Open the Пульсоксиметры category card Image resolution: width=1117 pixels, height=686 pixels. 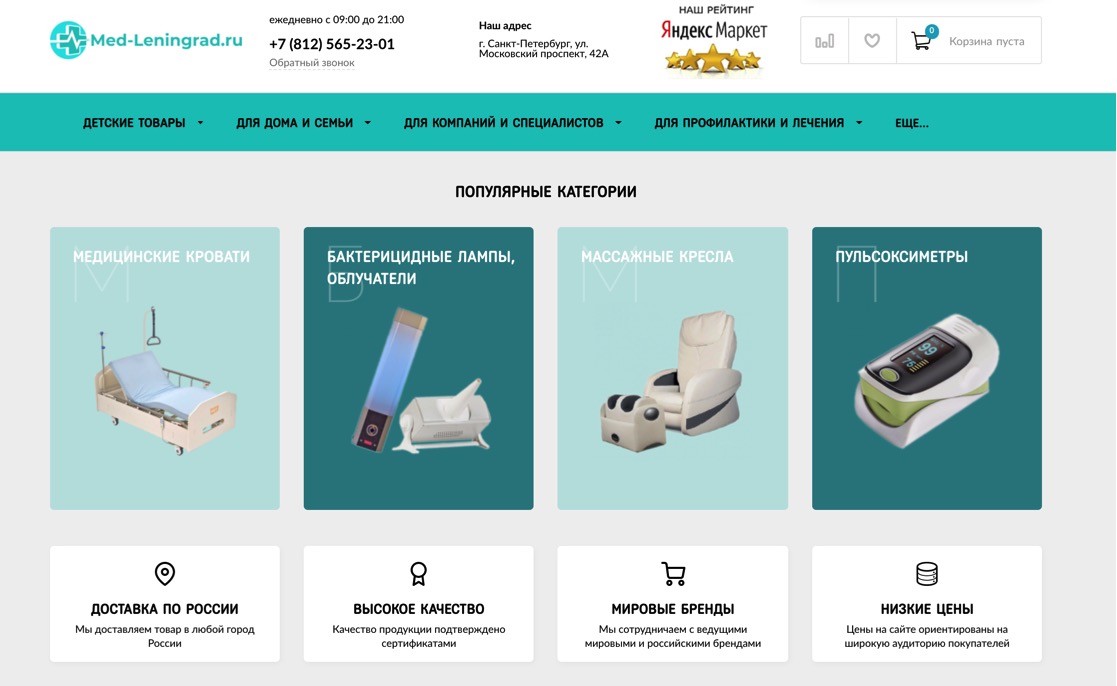pos(927,368)
